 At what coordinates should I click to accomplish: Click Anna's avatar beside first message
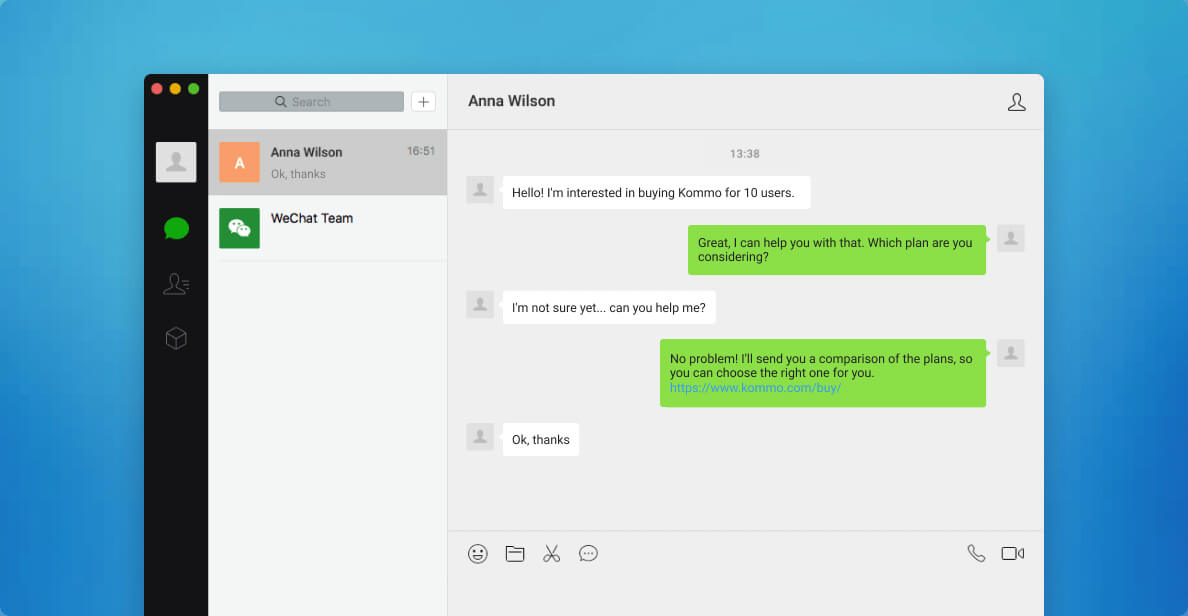click(480, 190)
